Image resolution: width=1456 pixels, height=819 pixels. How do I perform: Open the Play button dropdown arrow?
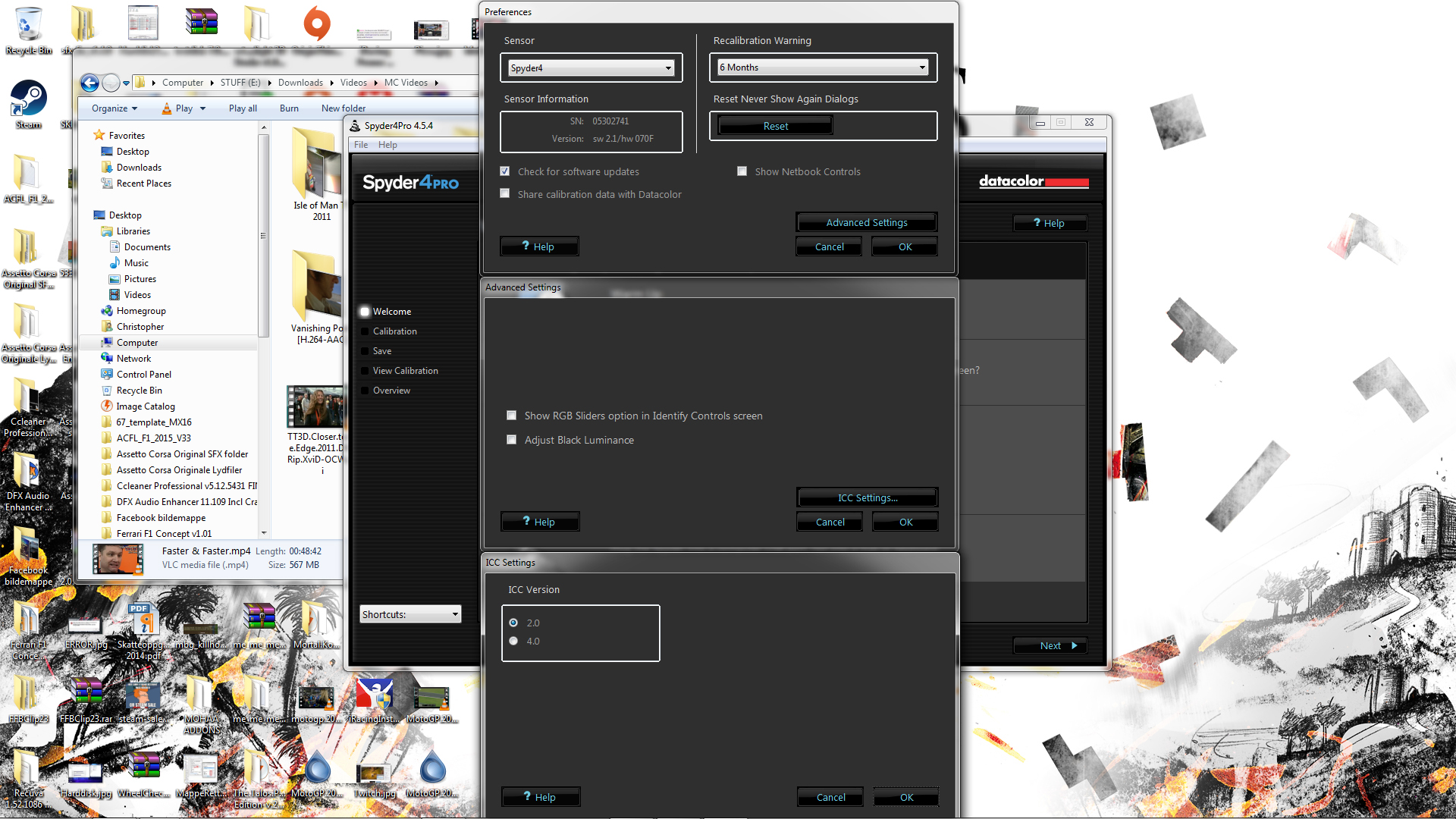(x=202, y=108)
